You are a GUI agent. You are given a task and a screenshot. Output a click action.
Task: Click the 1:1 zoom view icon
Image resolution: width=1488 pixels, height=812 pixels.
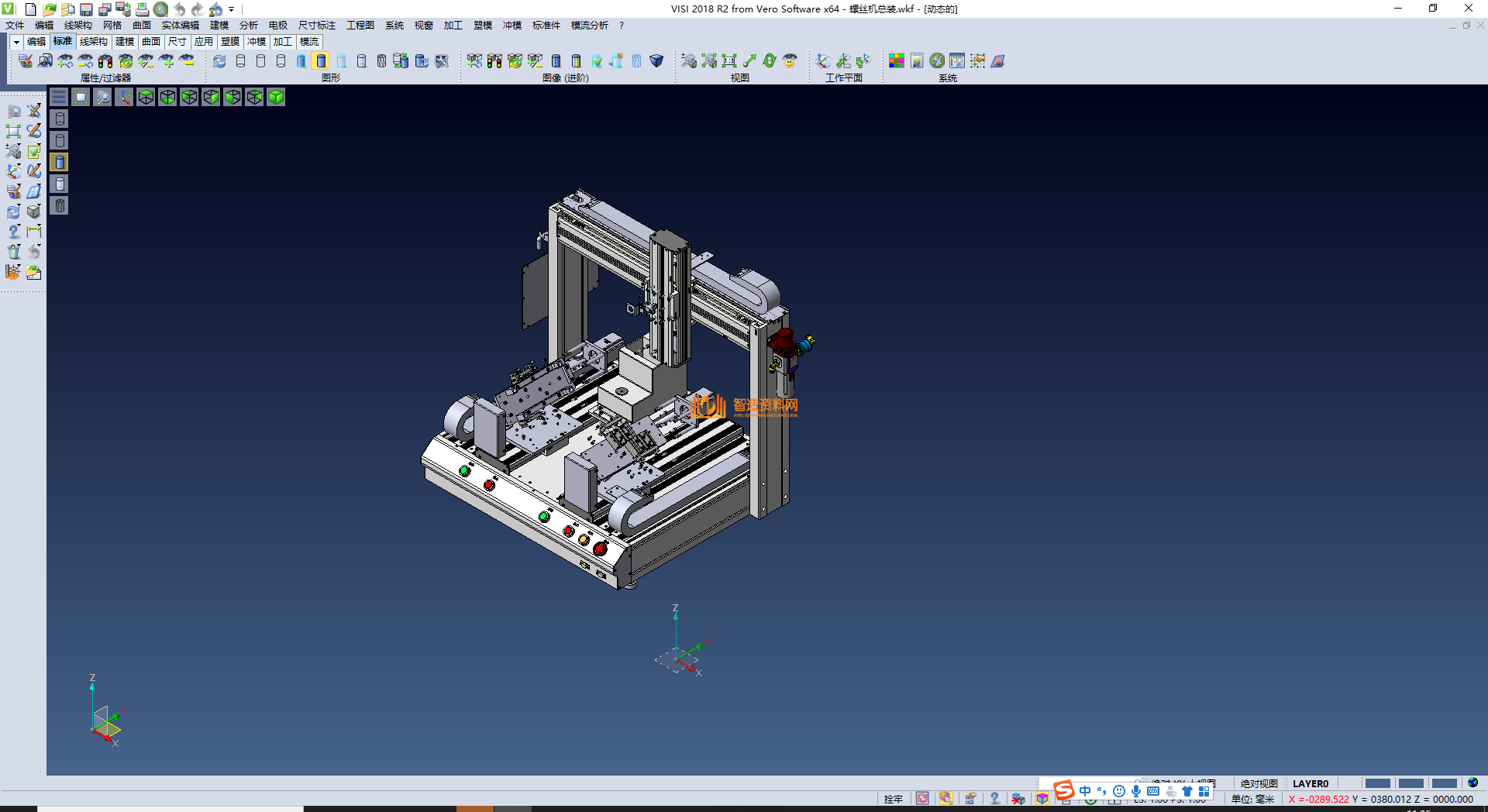(x=729, y=60)
